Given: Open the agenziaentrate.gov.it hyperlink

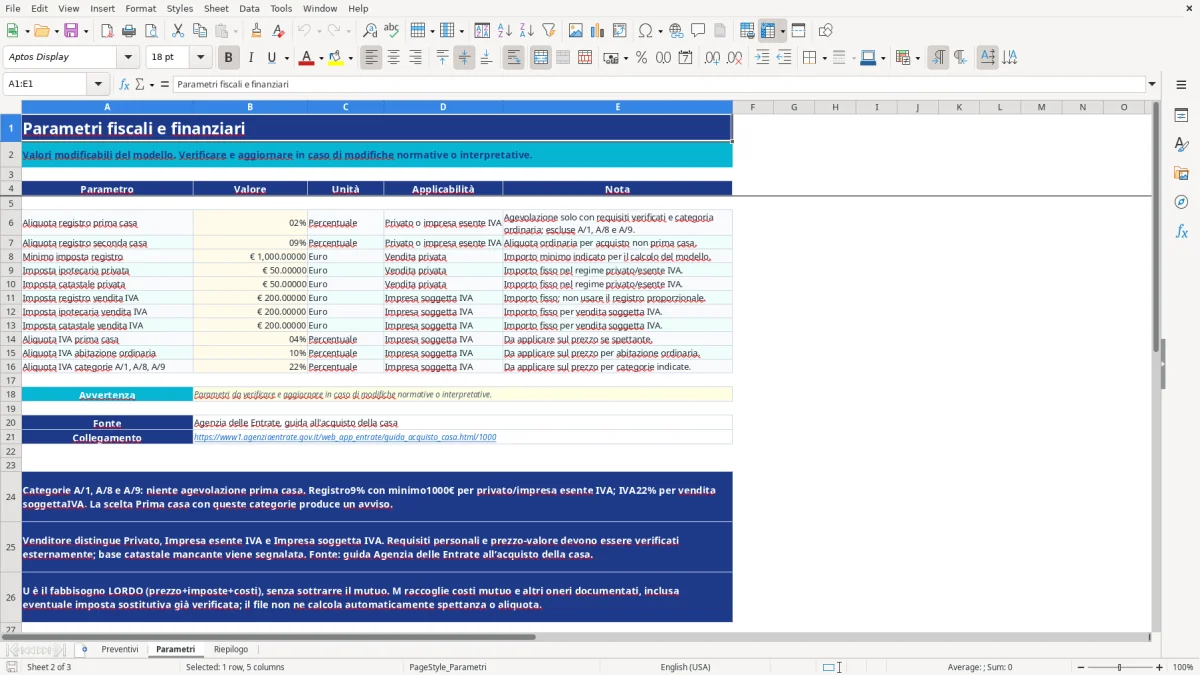Looking at the screenshot, I should click(345, 437).
